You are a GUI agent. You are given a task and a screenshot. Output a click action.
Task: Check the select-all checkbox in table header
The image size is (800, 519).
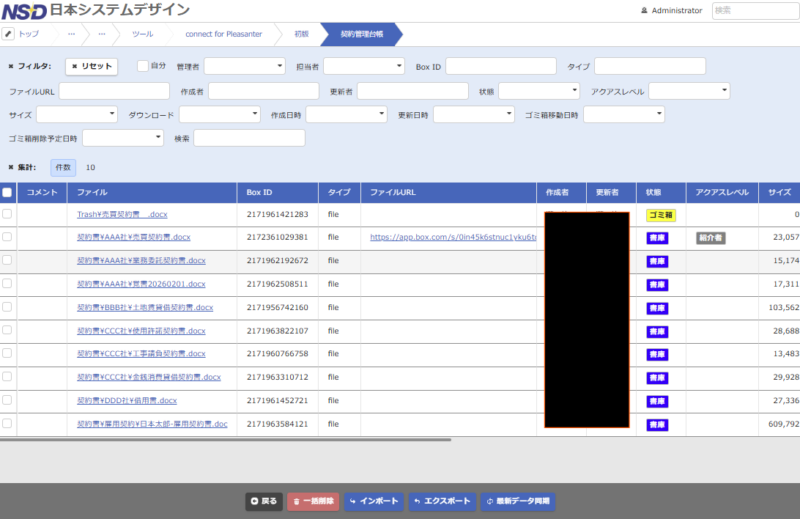click(x=8, y=192)
